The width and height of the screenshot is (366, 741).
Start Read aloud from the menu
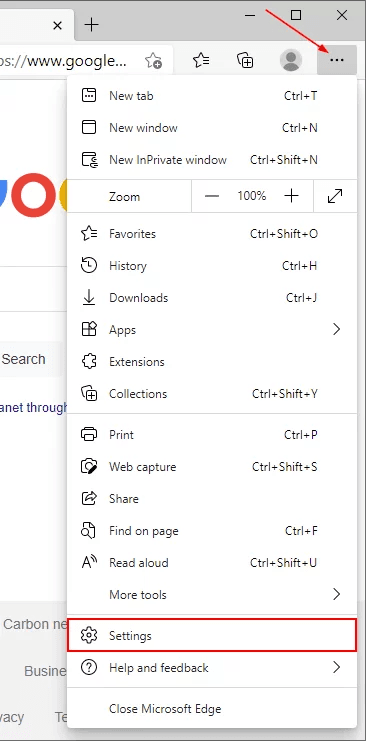click(x=212, y=563)
